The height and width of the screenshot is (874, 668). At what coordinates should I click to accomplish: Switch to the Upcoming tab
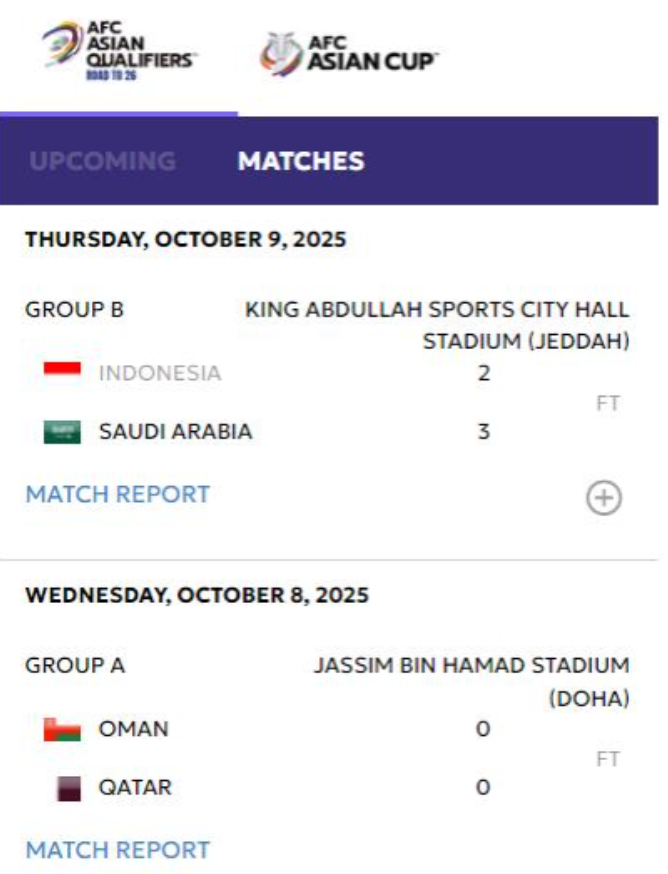coord(102,161)
